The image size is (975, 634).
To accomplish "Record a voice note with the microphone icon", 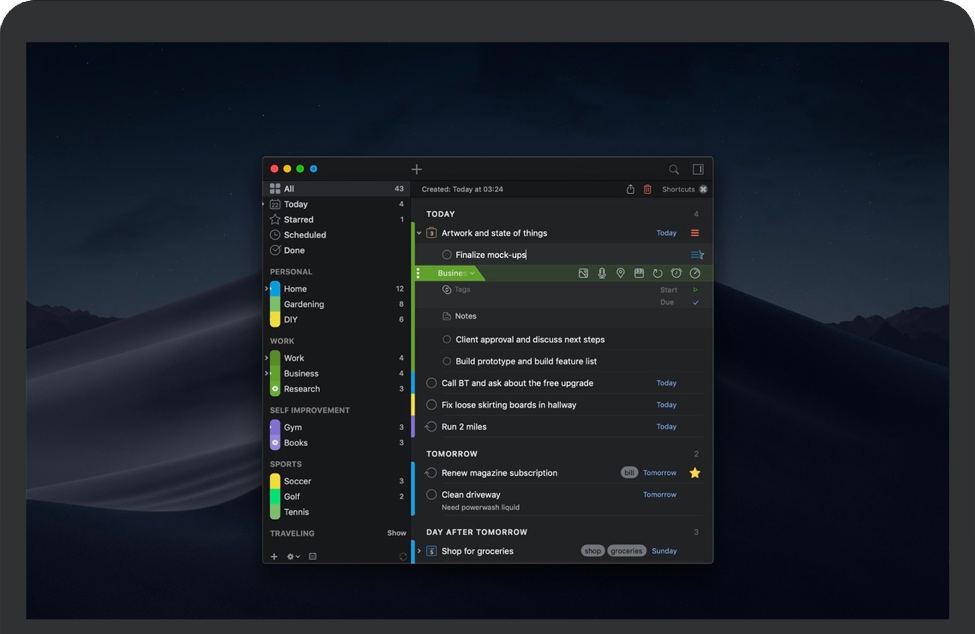I will pyautogui.click(x=602, y=273).
